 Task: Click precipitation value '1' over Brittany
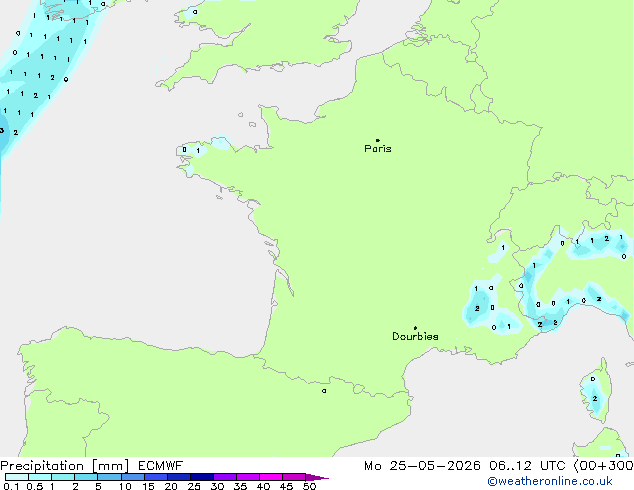click(198, 151)
